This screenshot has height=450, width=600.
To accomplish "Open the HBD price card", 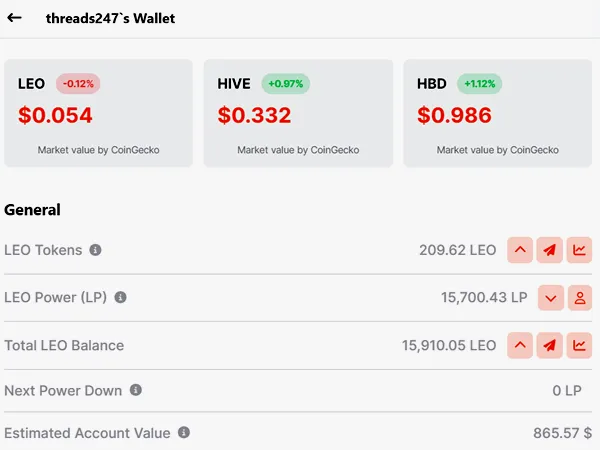I will (497, 113).
